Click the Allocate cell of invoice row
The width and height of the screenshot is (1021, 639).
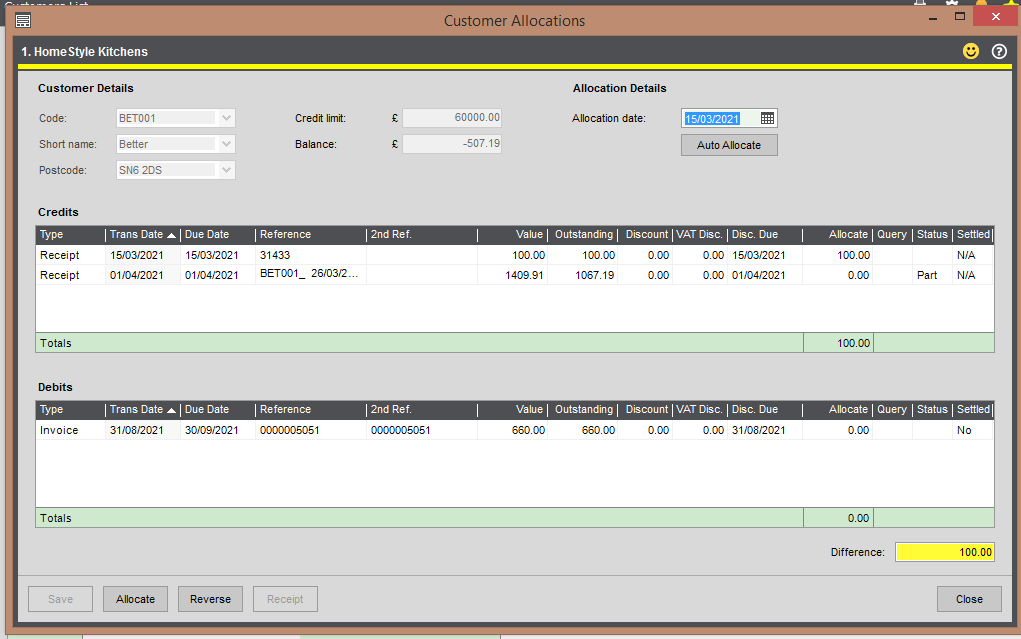(x=837, y=430)
